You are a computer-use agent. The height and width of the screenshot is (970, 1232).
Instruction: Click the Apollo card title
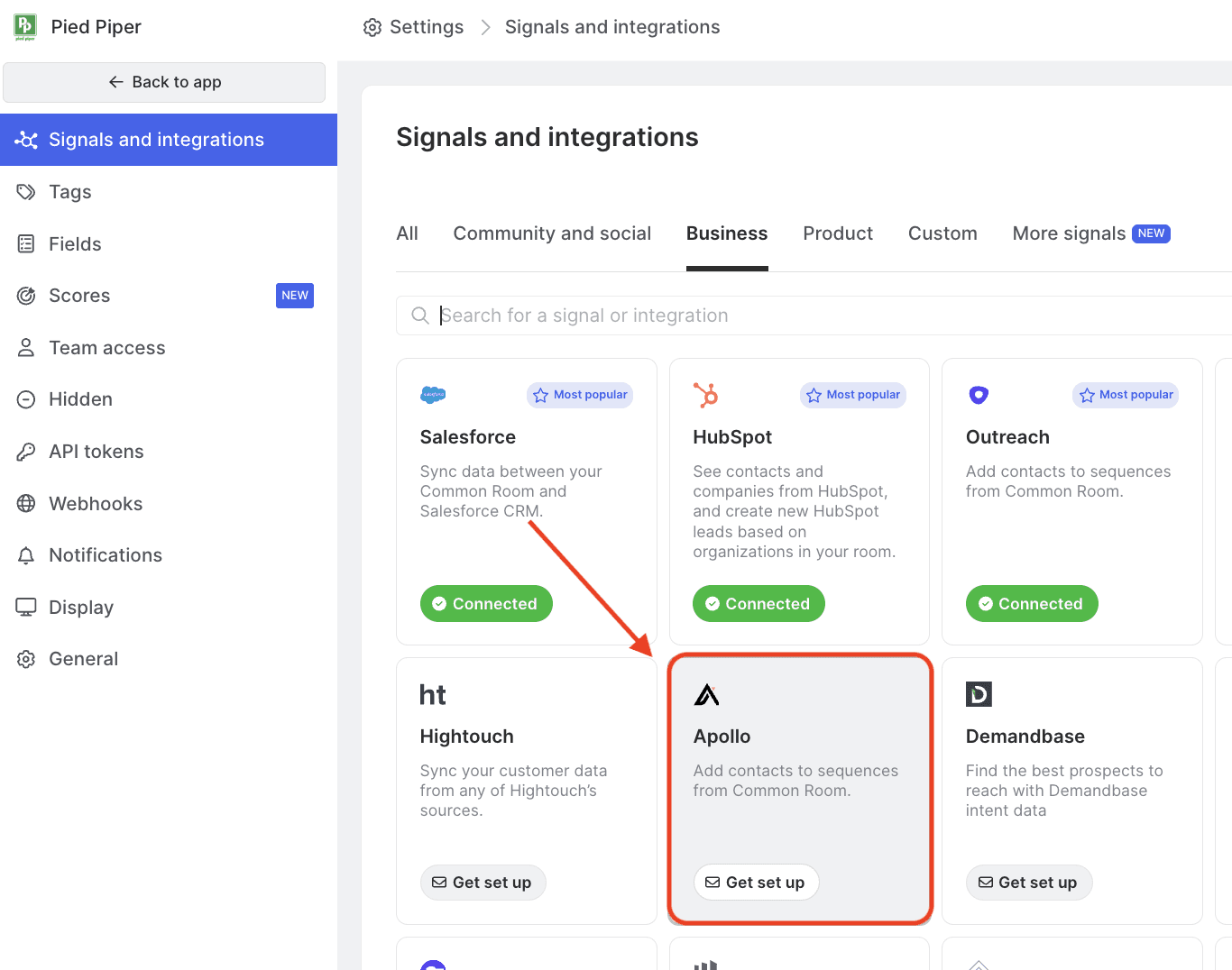pyautogui.click(x=722, y=737)
